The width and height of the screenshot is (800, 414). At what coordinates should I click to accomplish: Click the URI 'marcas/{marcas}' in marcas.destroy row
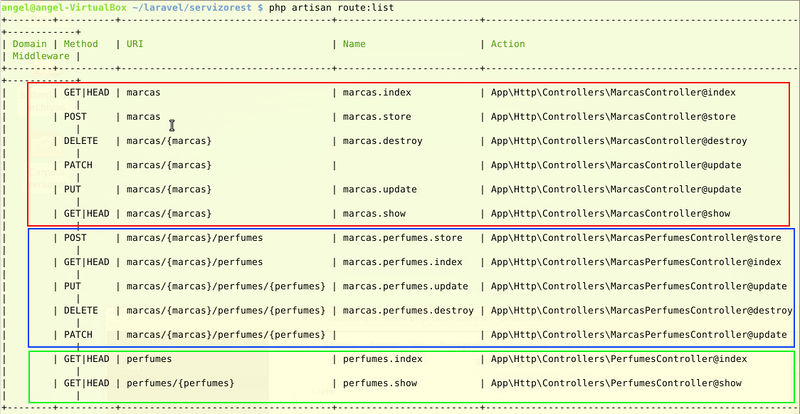tap(169, 141)
